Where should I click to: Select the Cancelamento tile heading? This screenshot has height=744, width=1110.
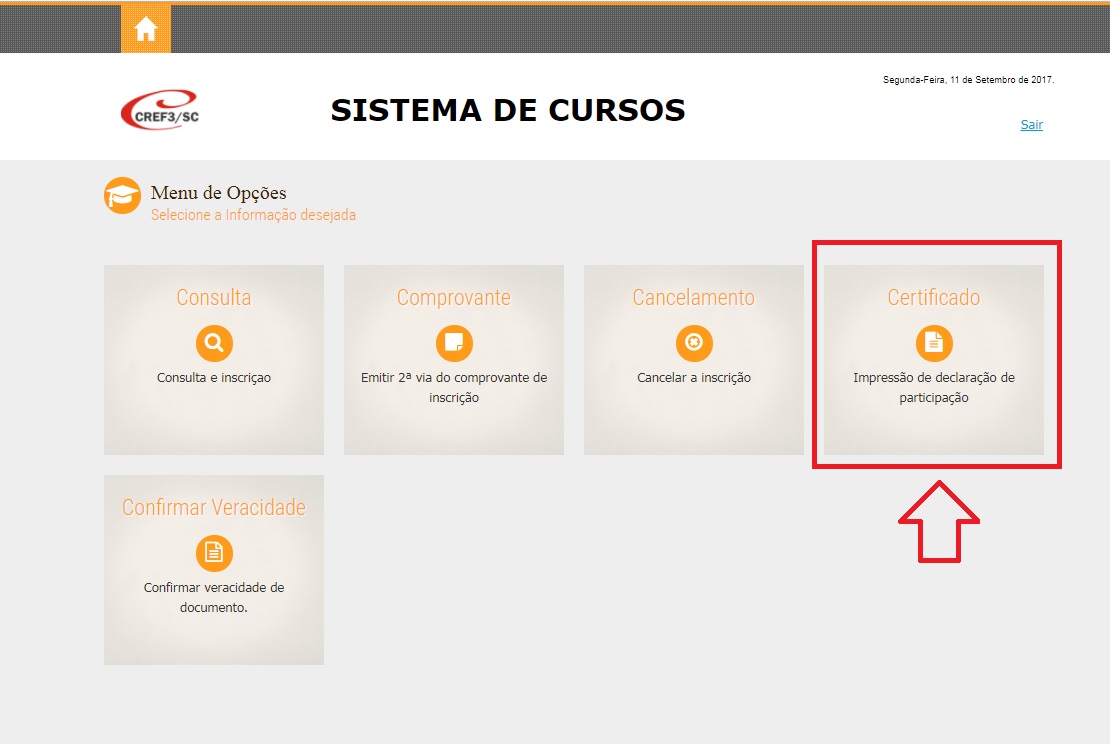tap(694, 298)
